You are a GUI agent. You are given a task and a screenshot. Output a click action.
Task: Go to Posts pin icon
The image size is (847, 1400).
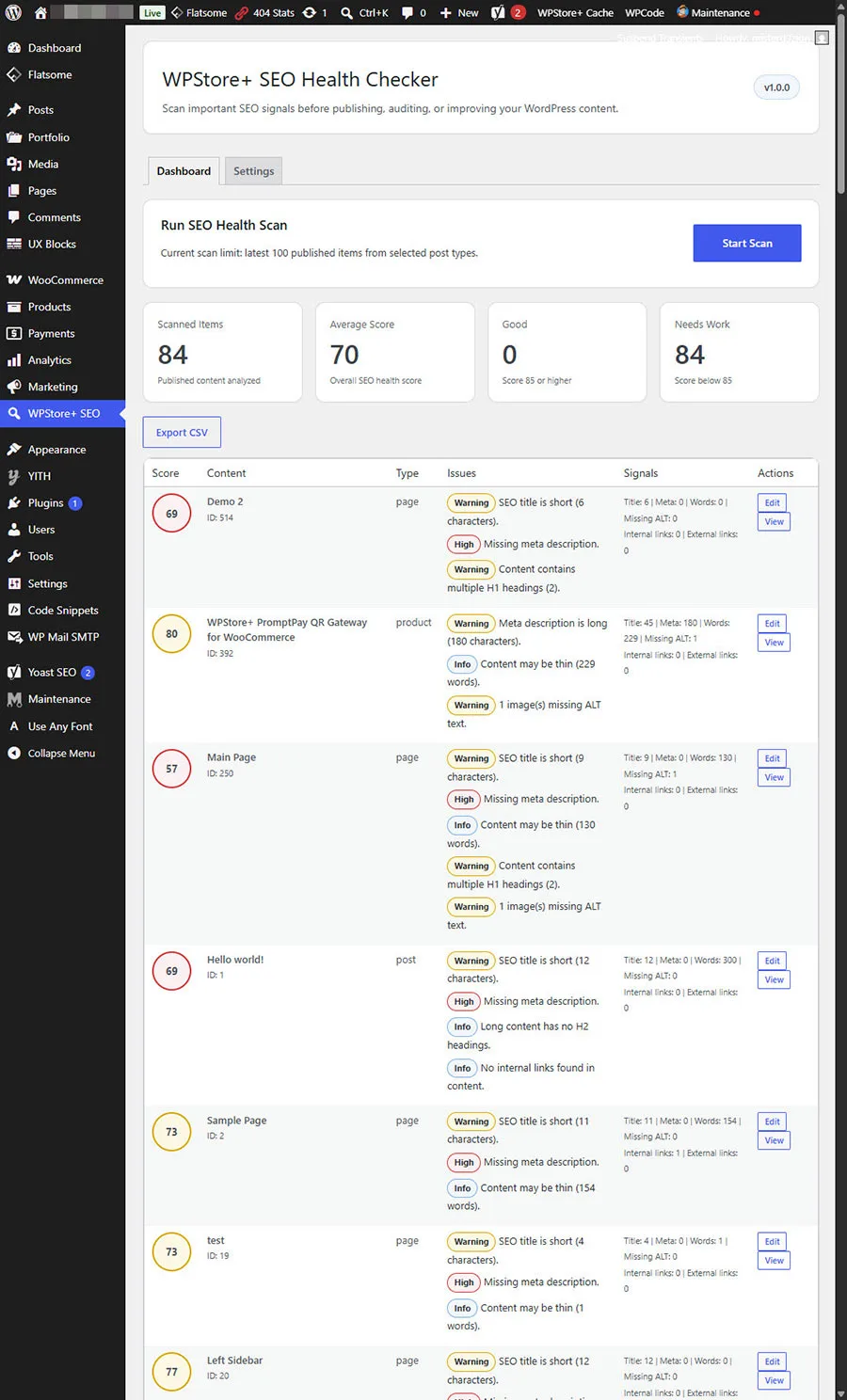14,110
